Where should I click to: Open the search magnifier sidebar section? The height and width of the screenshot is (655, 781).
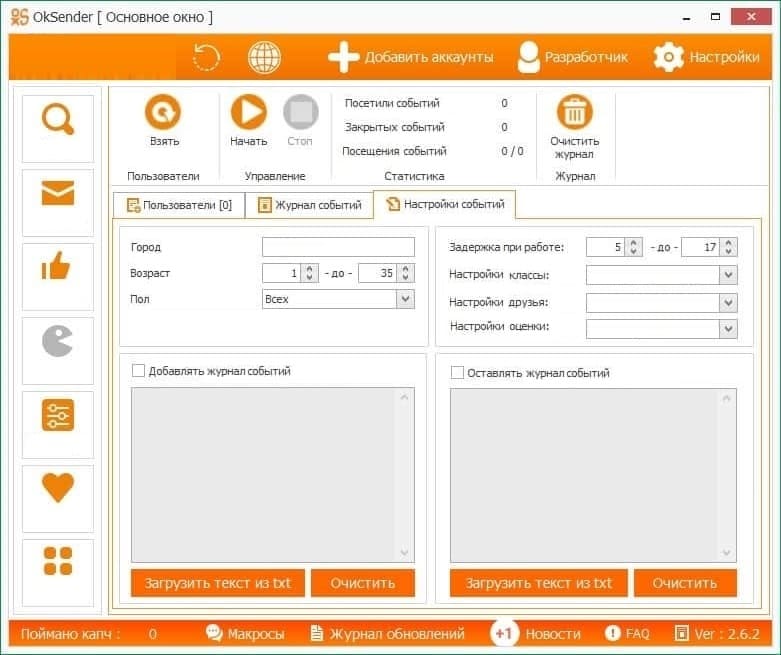coord(58,129)
